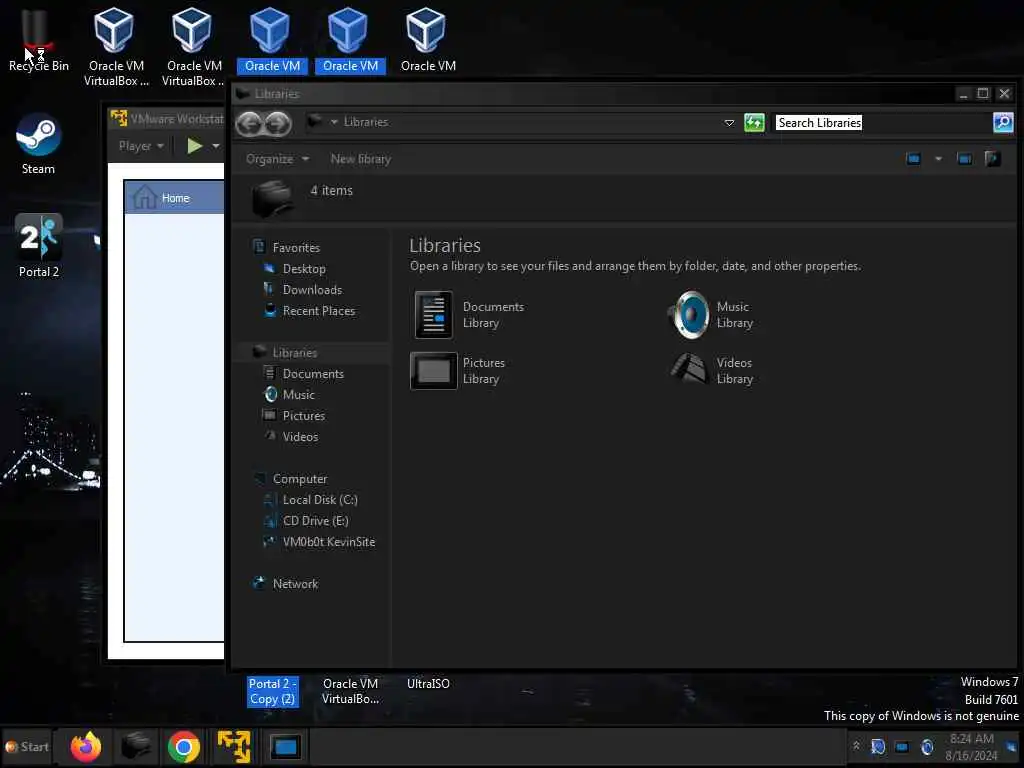Select Documents in the sidebar tree
Viewport: 1024px width, 768px height.
point(313,374)
